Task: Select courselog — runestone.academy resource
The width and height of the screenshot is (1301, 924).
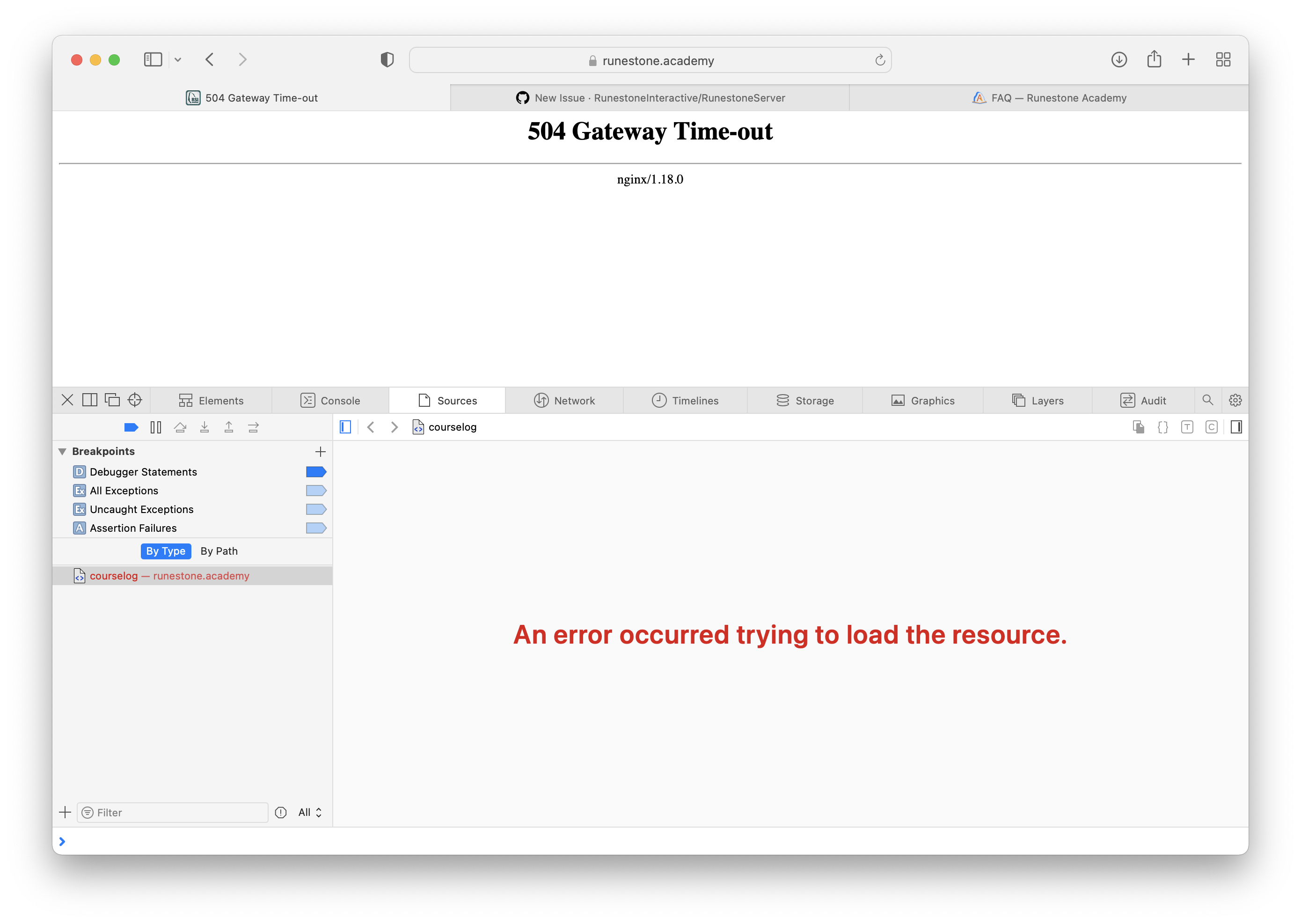Action: pos(192,576)
